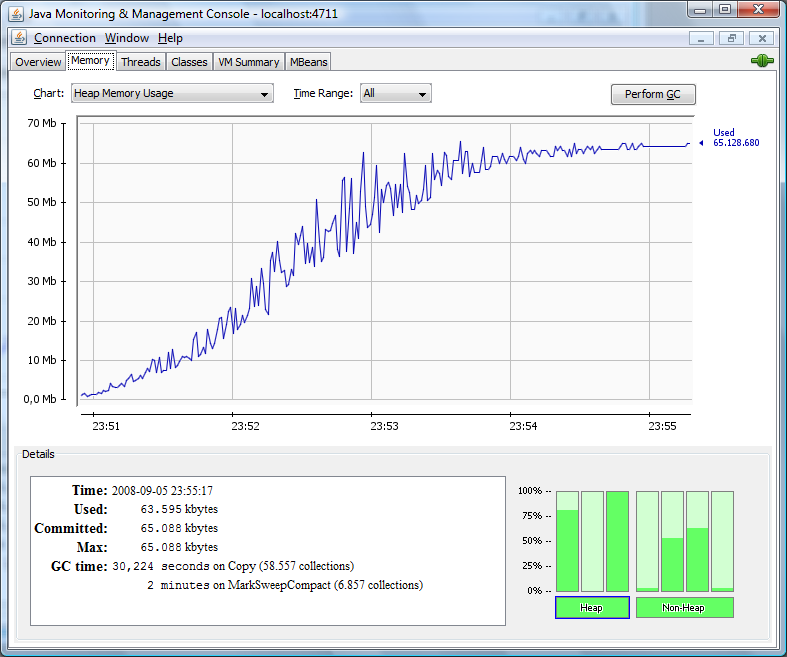Select the Non-Heap button under the pool bars
Image resolution: width=787 pixels, height=657 pixels.
(x=685, y=607)
